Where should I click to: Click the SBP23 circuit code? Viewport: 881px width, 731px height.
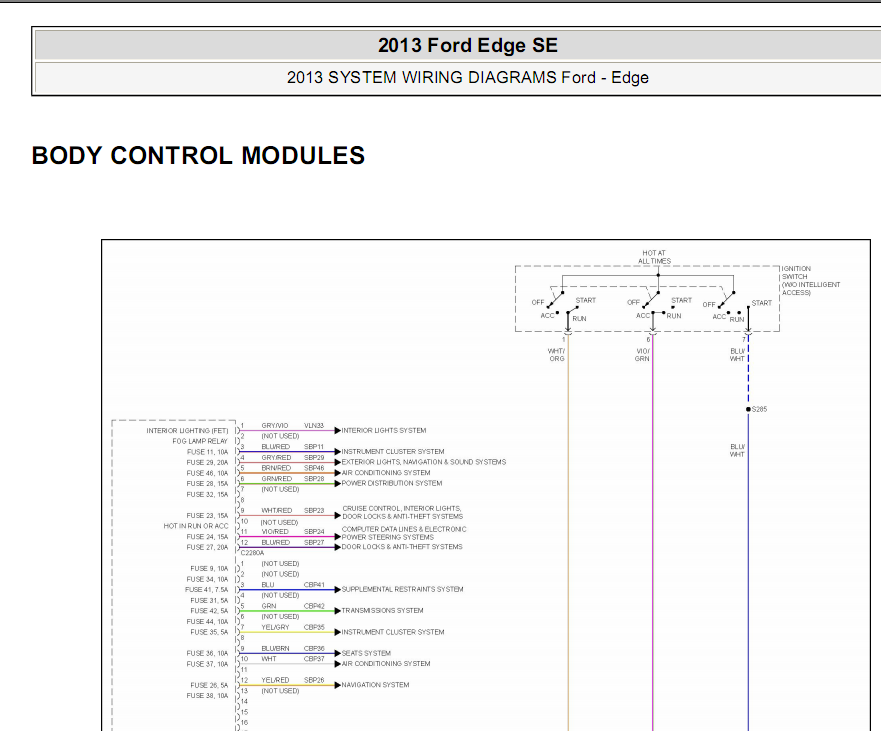[314, 510]
